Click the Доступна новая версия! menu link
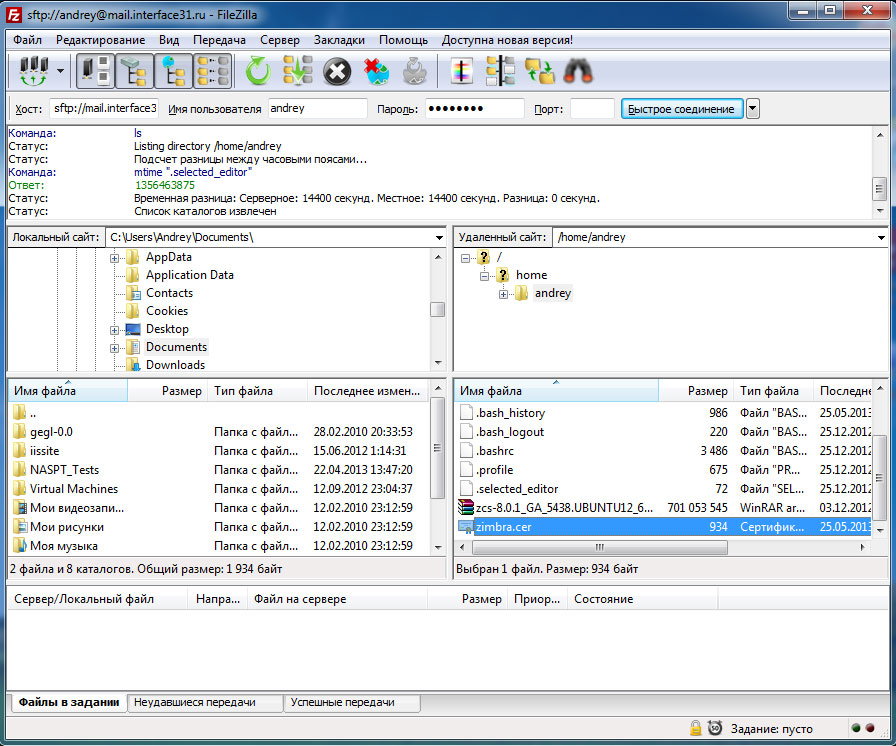 point(507,40)
